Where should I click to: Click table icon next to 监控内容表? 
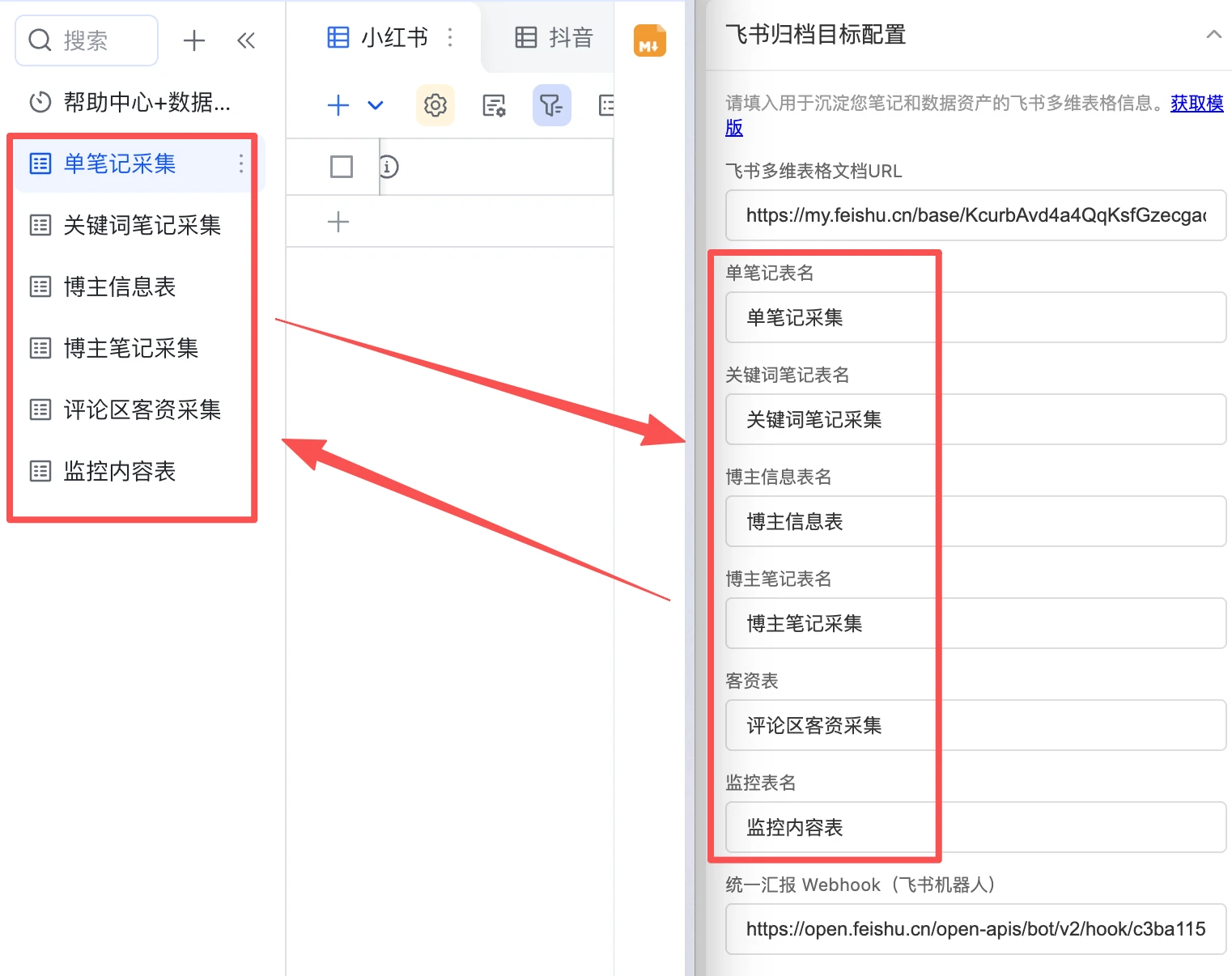(40, 471)
